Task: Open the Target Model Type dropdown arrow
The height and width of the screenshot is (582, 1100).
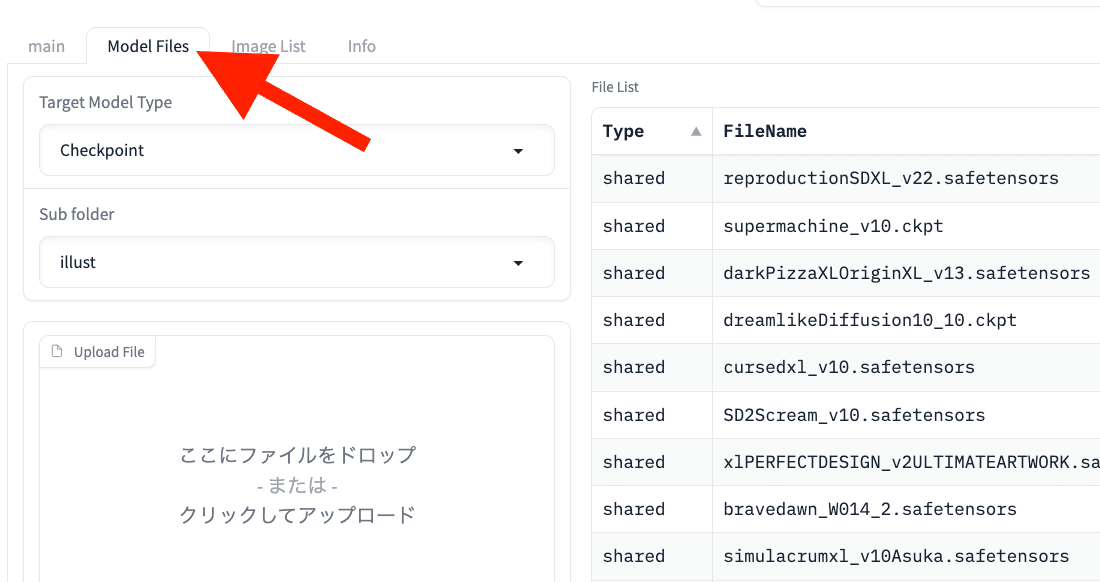Action: click(x=518, y=151)
